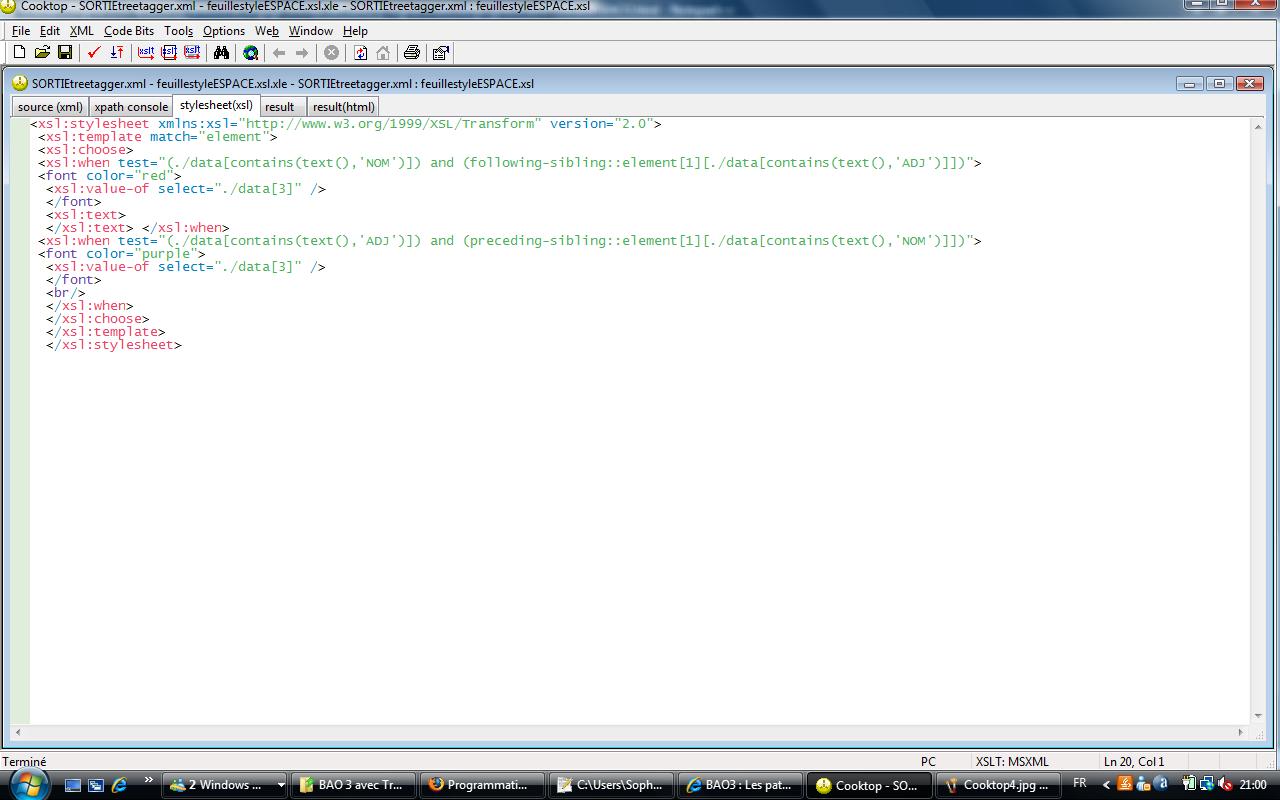Click the second xslt icon in the toolbar
This screenshot has height=800, width=1280.
(x=169, y=52)
